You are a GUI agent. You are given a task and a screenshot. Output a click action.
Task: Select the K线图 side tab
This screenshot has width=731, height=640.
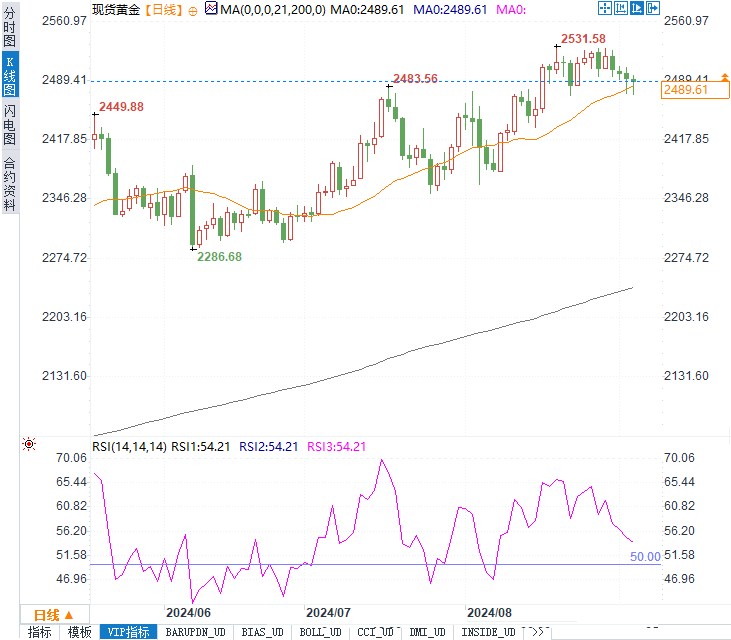pos(10,74)
